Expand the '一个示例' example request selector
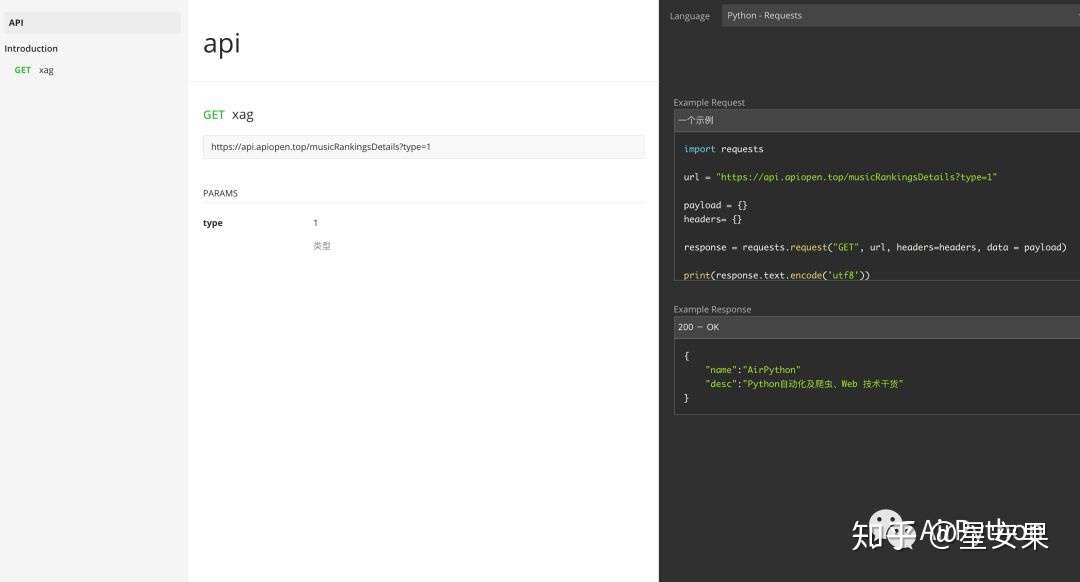Screen dimensions: 1080x582 (876, 120)
